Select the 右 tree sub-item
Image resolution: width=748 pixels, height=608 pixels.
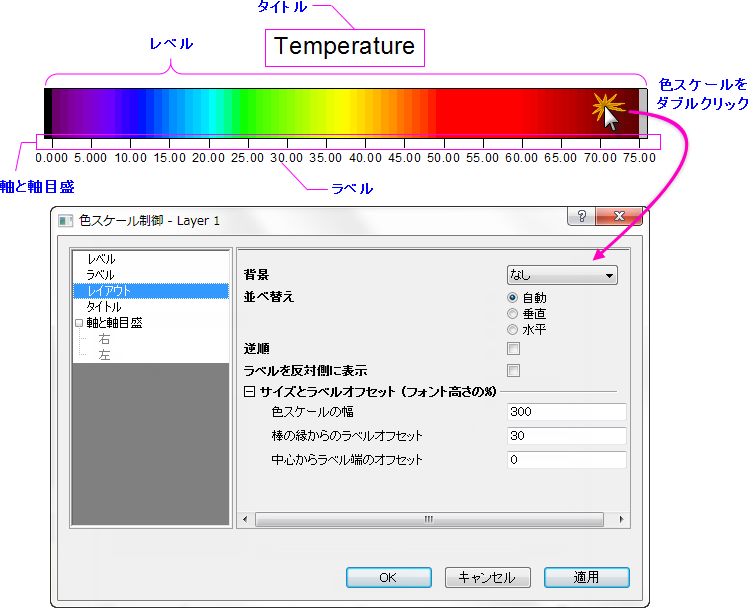(104, 339)
